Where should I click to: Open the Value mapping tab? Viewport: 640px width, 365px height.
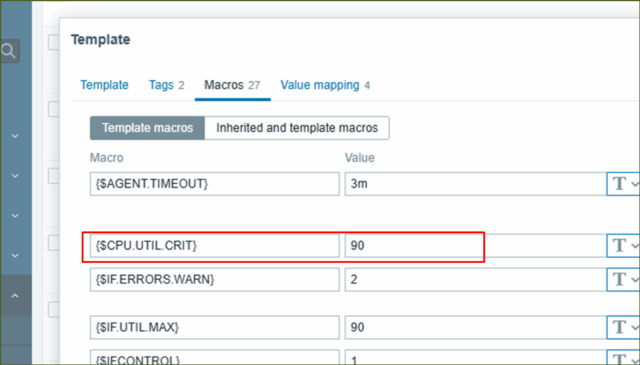click(325, 85)
